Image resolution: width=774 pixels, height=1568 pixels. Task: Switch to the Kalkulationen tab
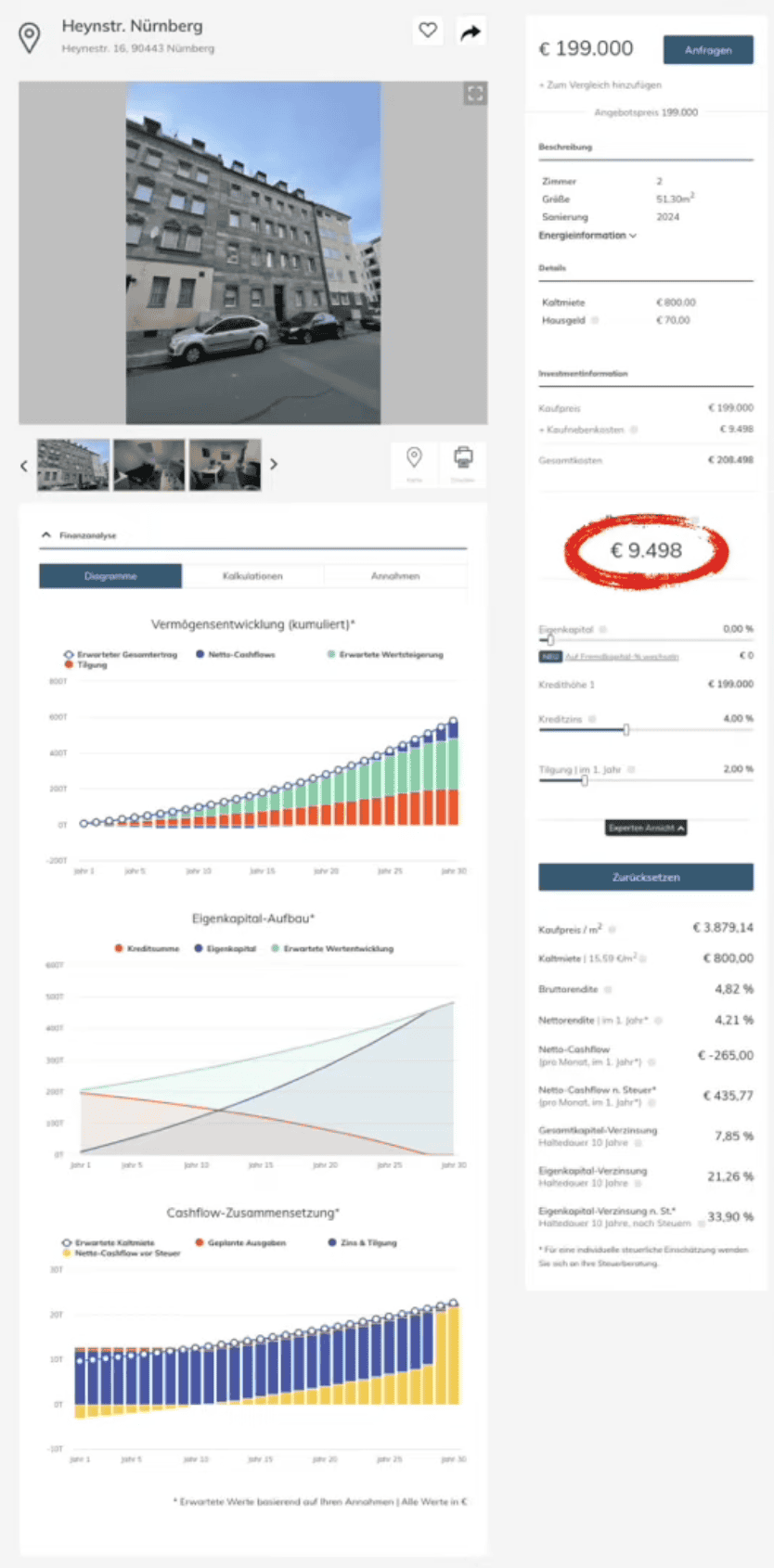(252, 576)
